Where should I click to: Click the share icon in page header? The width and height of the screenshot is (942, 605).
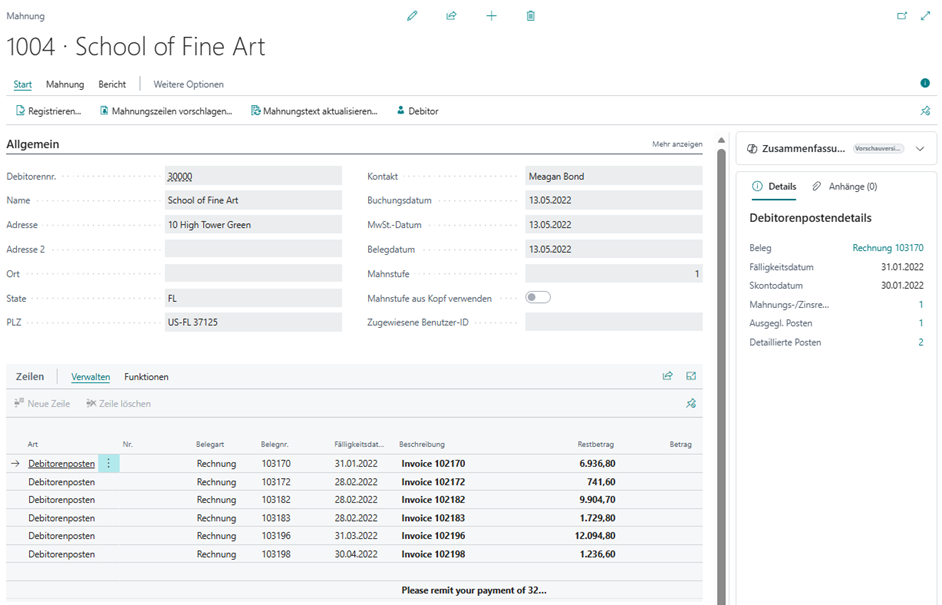[451, 16]
